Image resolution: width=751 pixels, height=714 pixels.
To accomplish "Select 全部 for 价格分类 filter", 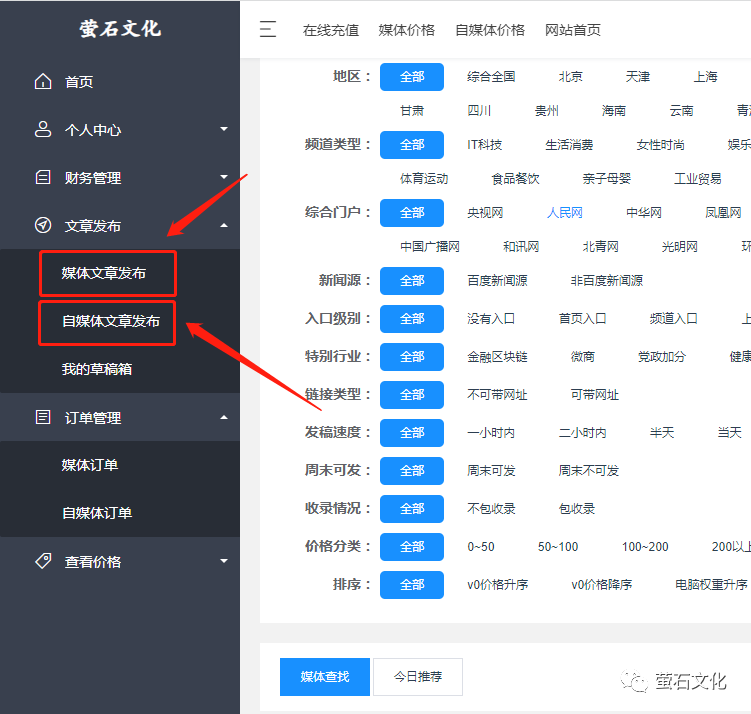I will [x=412, y=546].
